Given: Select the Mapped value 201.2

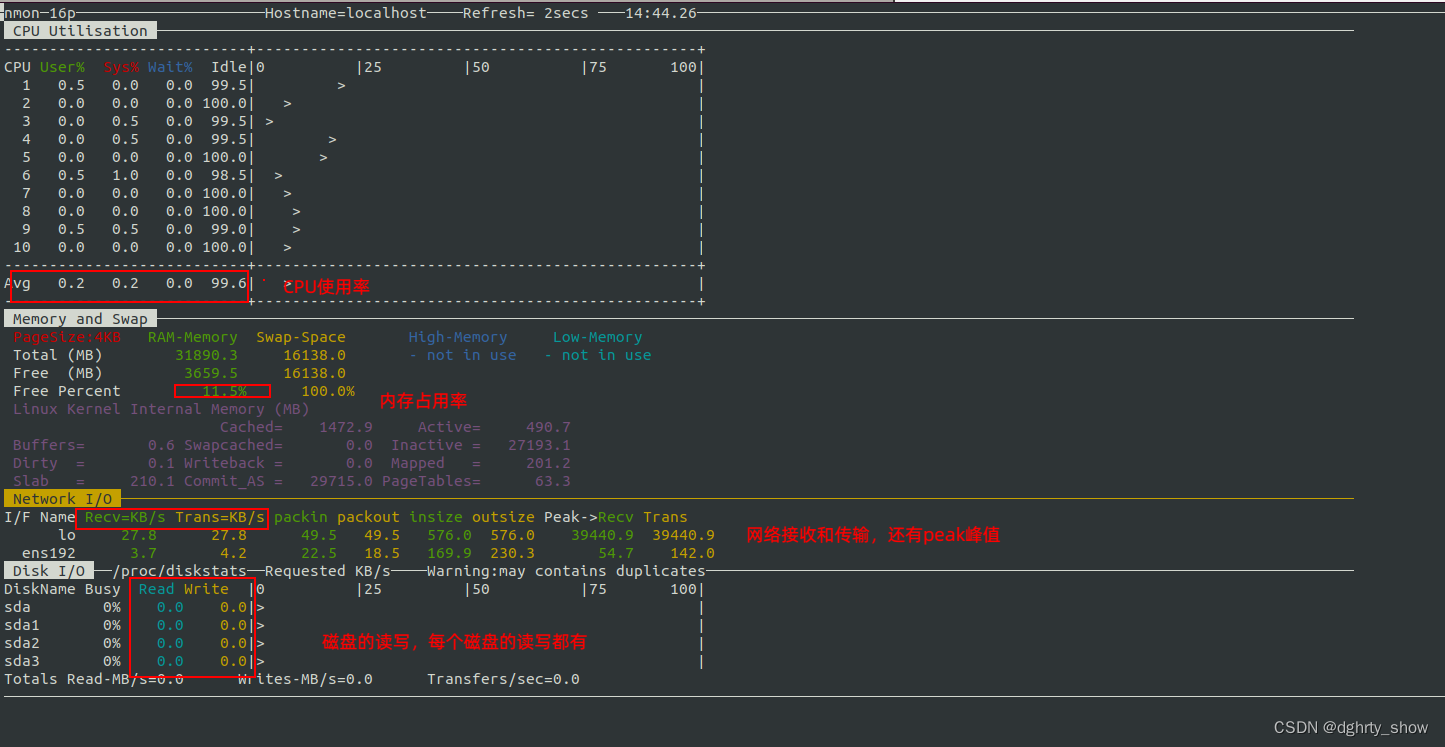Looking at the screenshot, I should click(x=548, y=463).
